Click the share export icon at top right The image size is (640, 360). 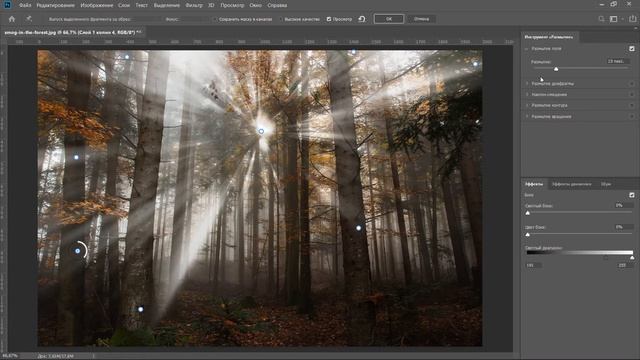click(x=632, y=19)
